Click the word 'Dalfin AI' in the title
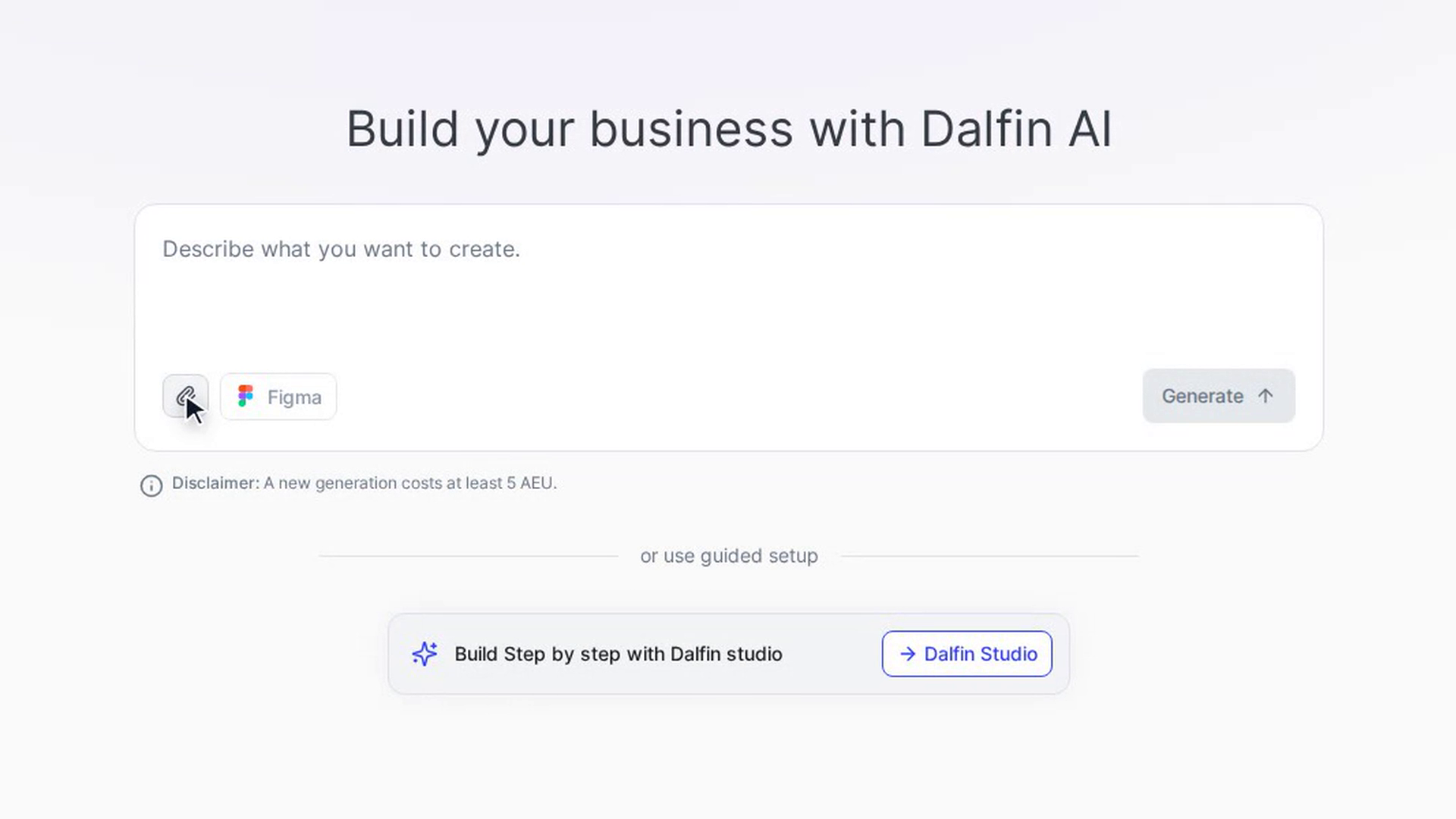Image resolution: width=1456 pixels, height=819 pixels. pyautogui.click(x=1016, y=130)
